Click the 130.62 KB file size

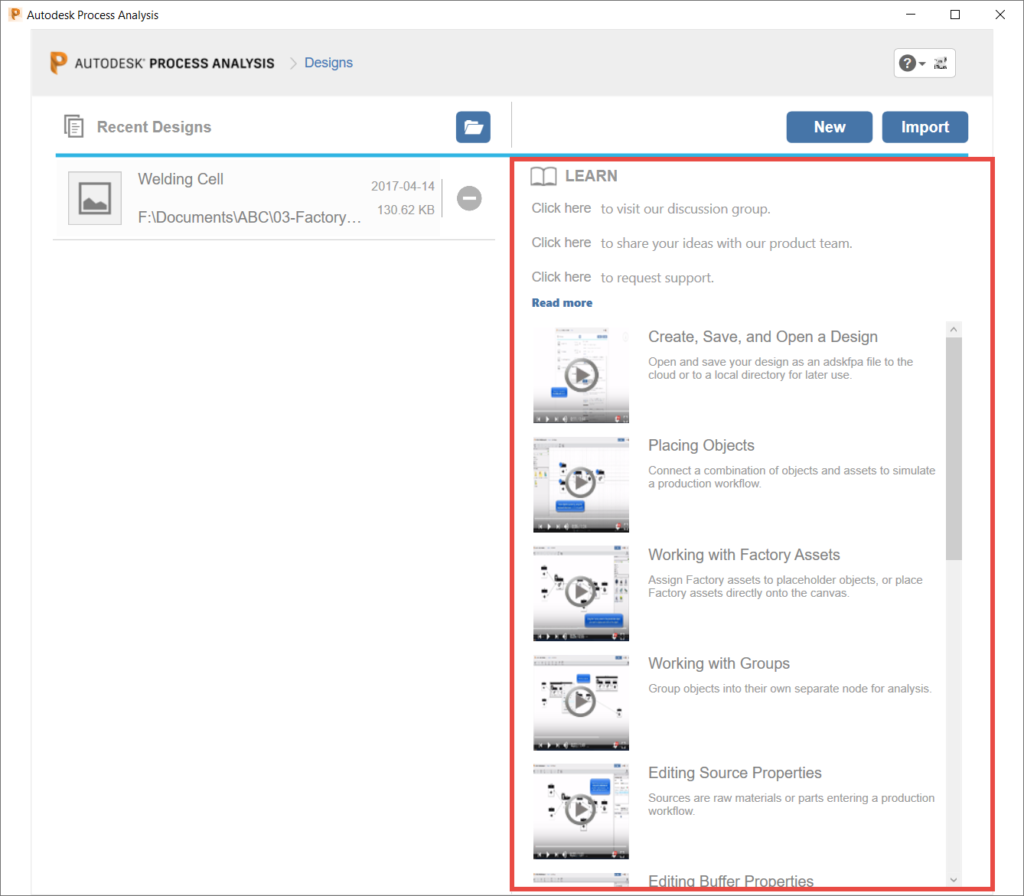click(x=406, y=210)
